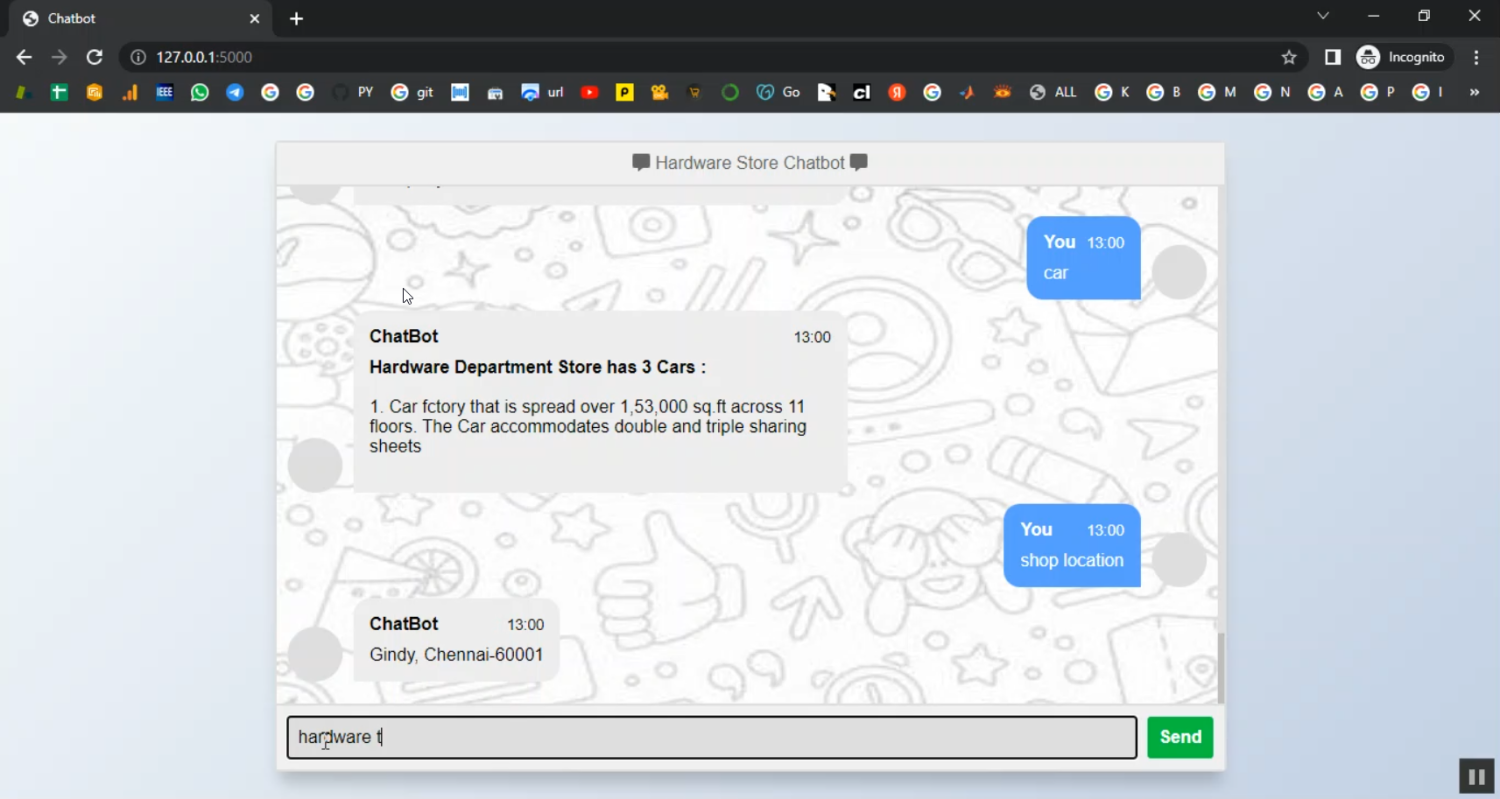Screen dimensions: 1500x799
Task: Reload the Chatbot page
Action: (x=94, y=57)
